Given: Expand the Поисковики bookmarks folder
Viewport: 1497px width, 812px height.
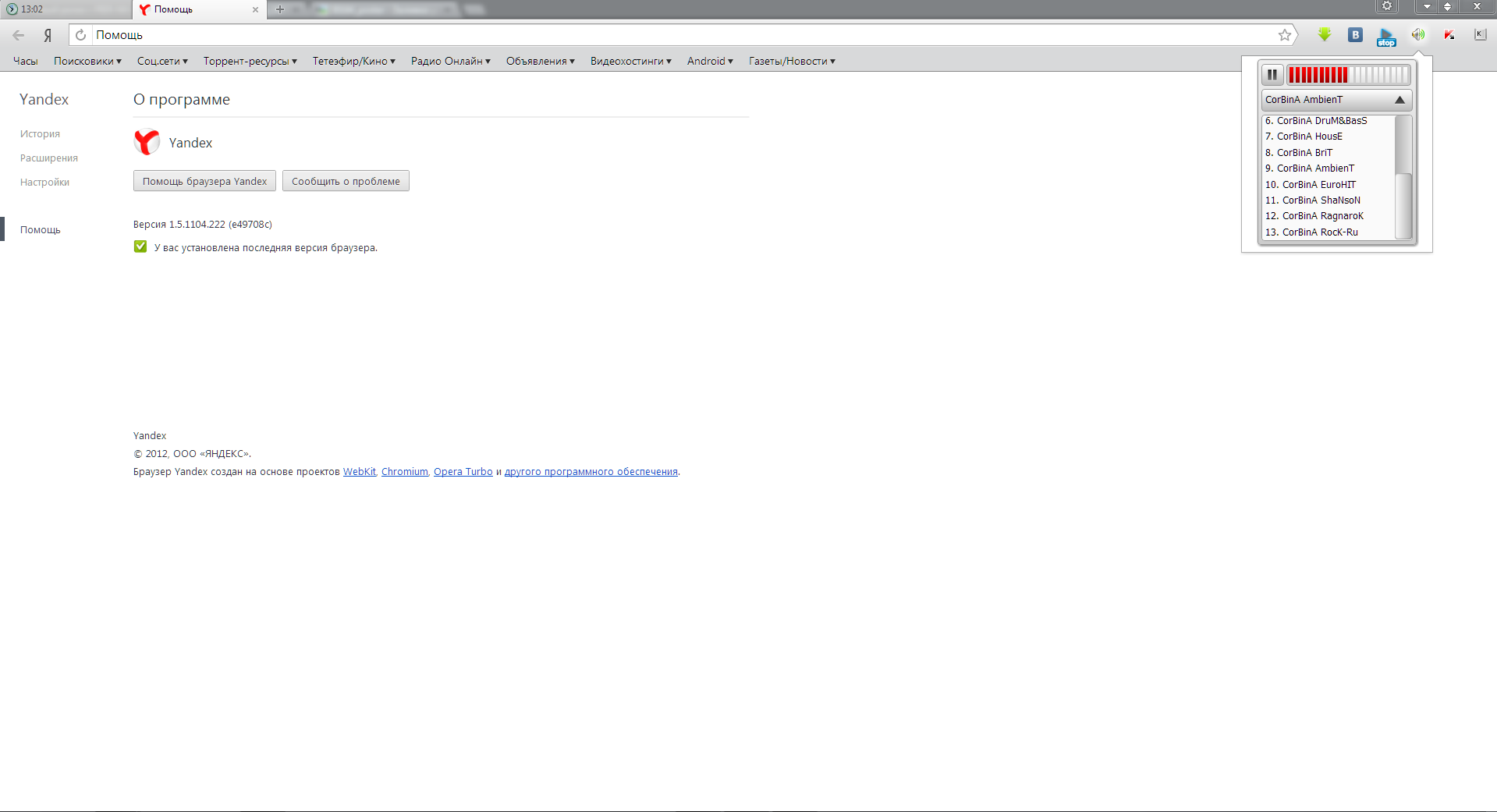Looking at the screenshot, I should click(x=87, y=61).
